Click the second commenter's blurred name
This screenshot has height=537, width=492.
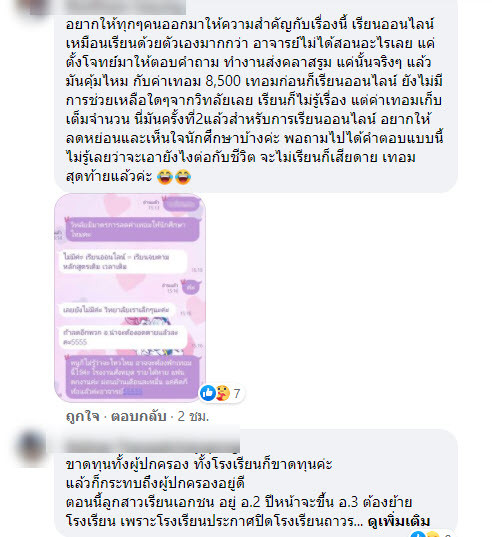[x=152, y=445]
